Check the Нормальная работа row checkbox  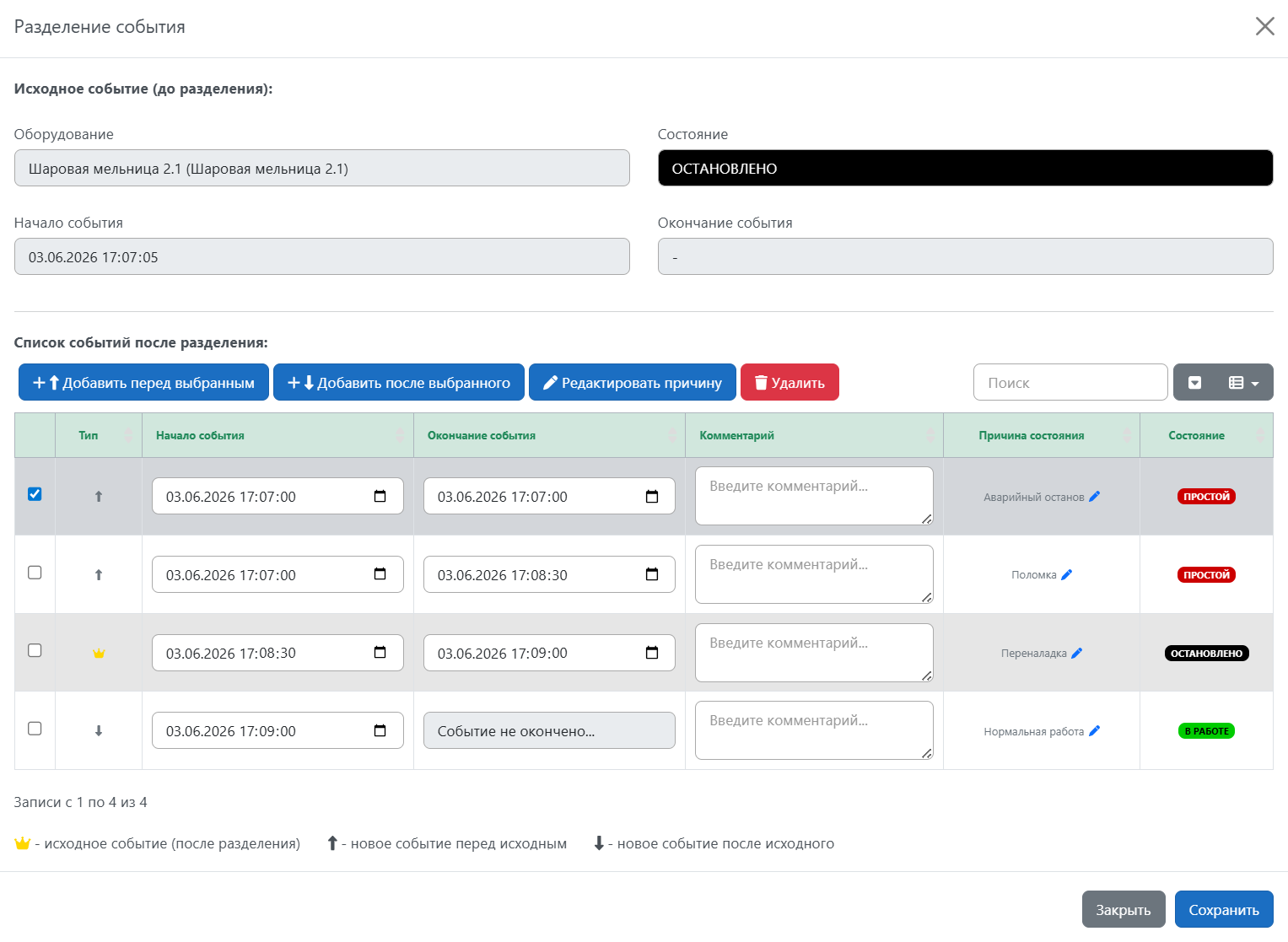click(x=35, y=729)
